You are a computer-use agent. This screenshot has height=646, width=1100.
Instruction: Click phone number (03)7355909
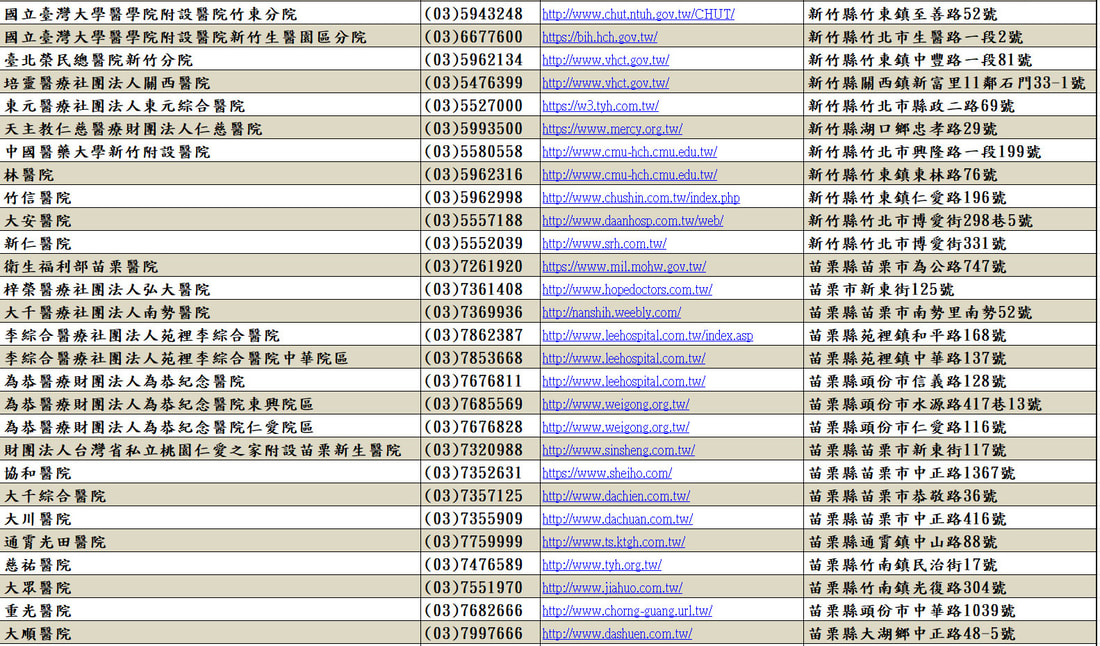tap(474, 519)
